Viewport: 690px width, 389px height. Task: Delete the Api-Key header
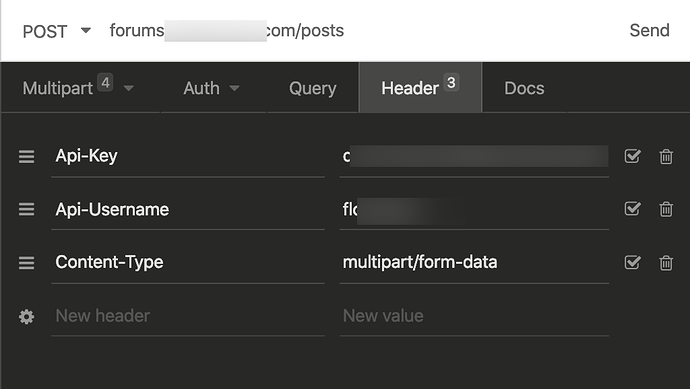click(x=666, y=156)
